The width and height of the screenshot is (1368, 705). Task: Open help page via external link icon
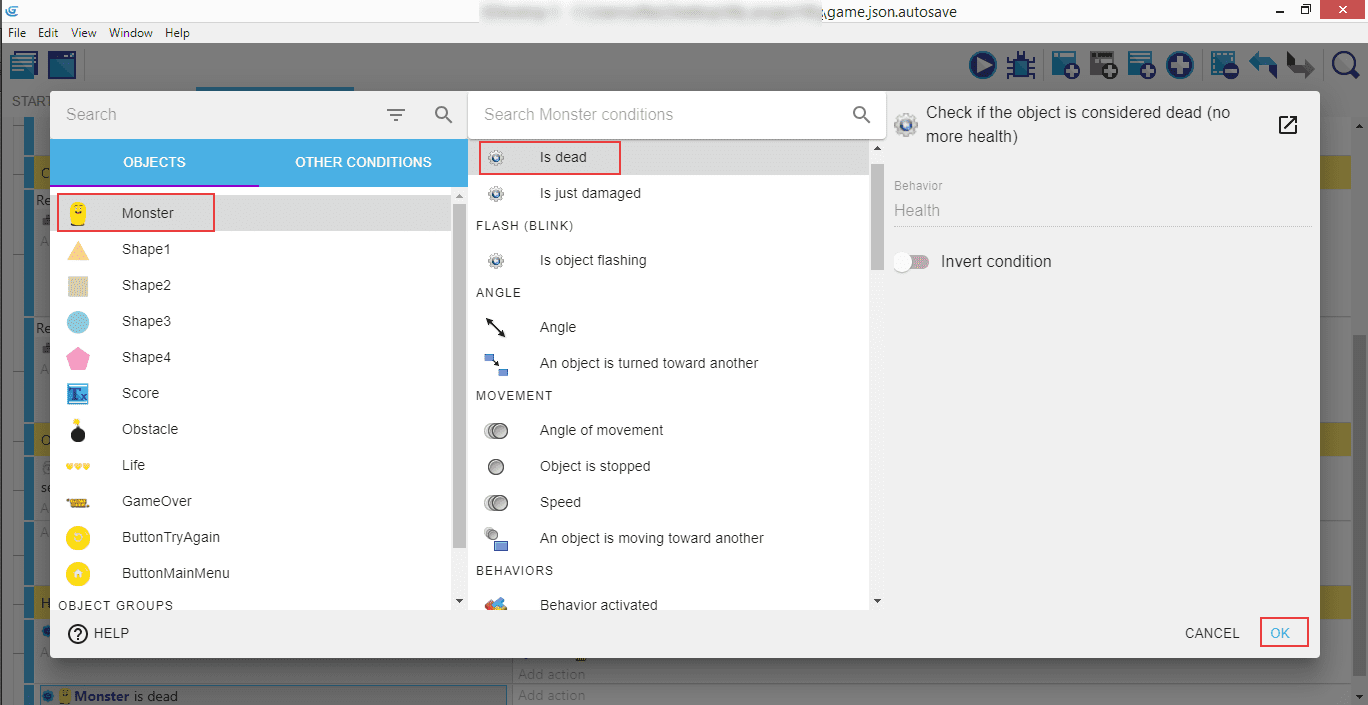click(1288, 125)
